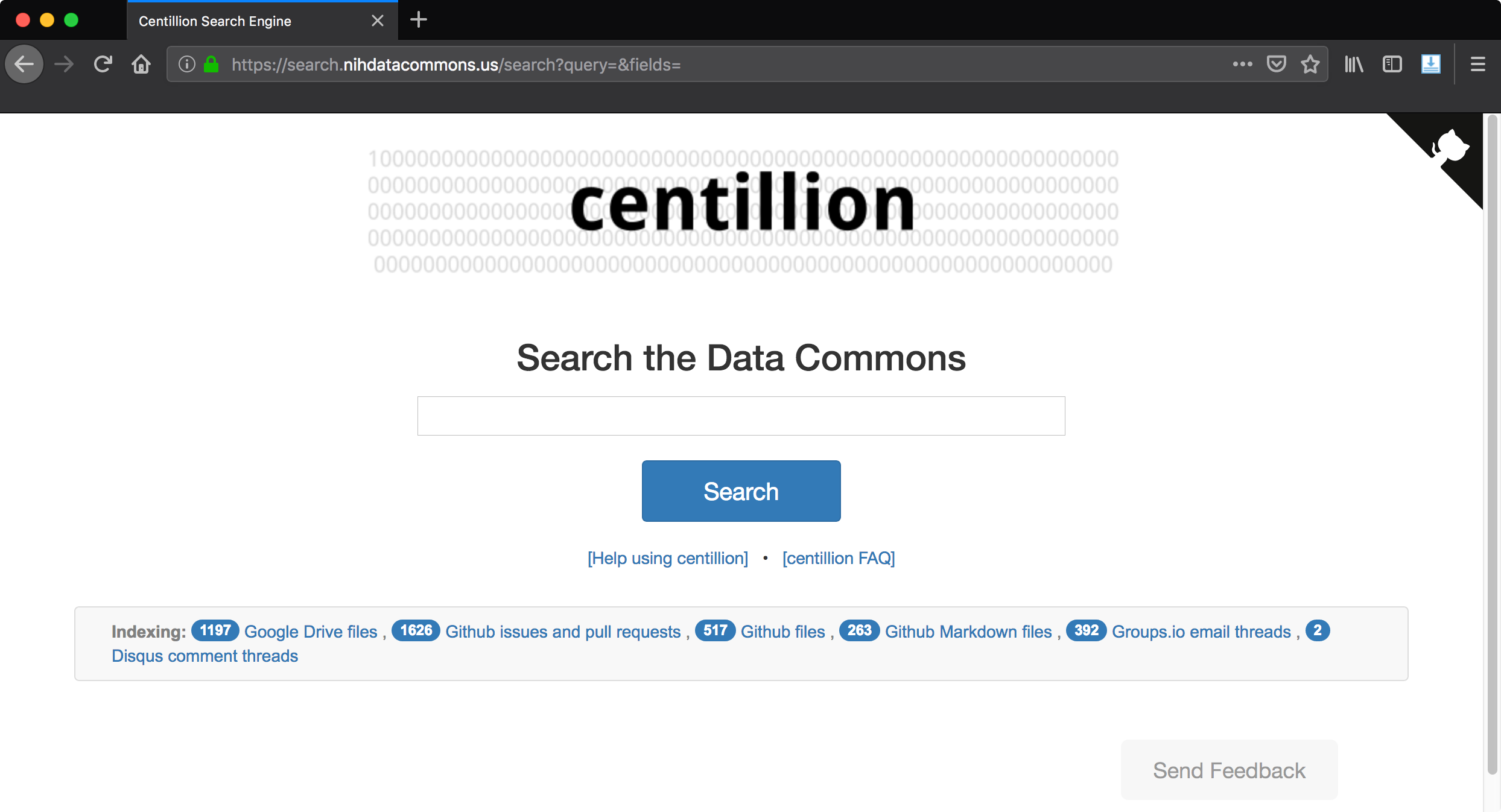Open Help using centillion link

668,558
